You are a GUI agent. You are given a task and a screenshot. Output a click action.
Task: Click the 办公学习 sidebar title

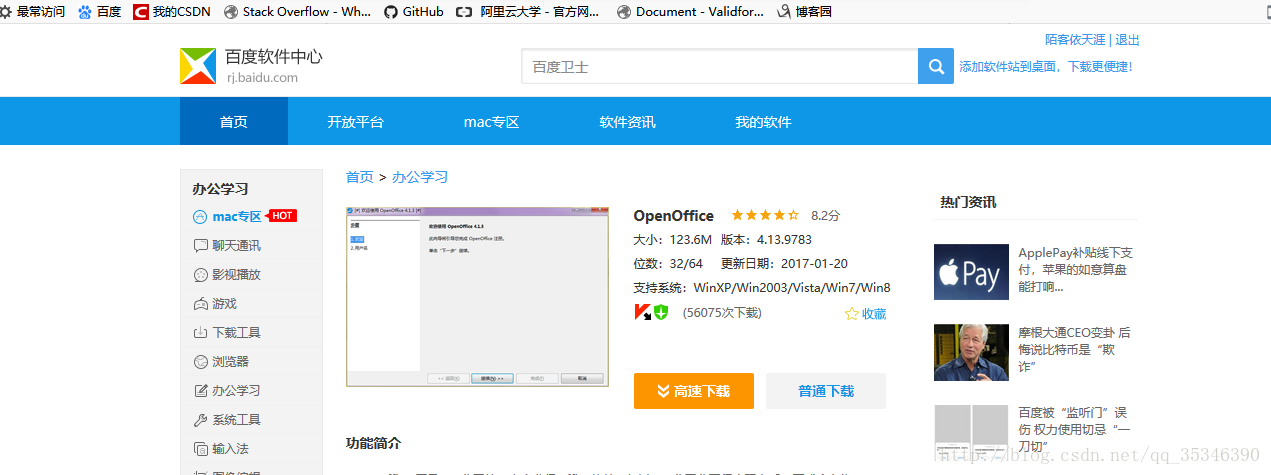220,188
